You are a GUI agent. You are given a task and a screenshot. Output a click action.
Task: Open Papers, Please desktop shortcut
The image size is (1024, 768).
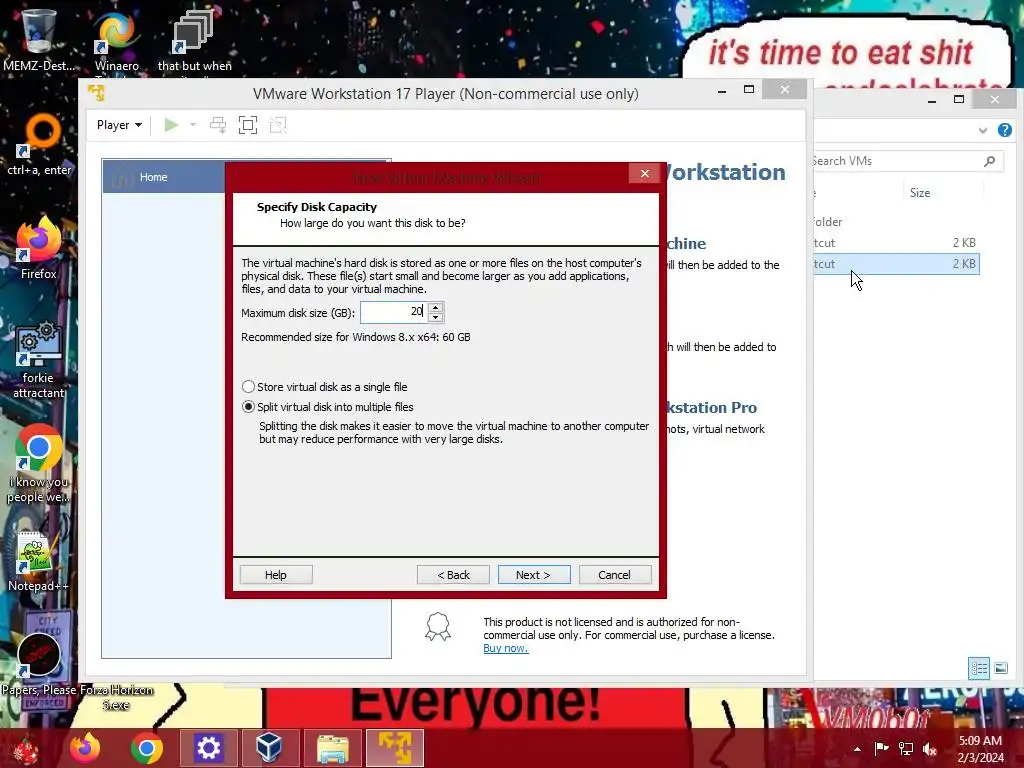(39, 663)
